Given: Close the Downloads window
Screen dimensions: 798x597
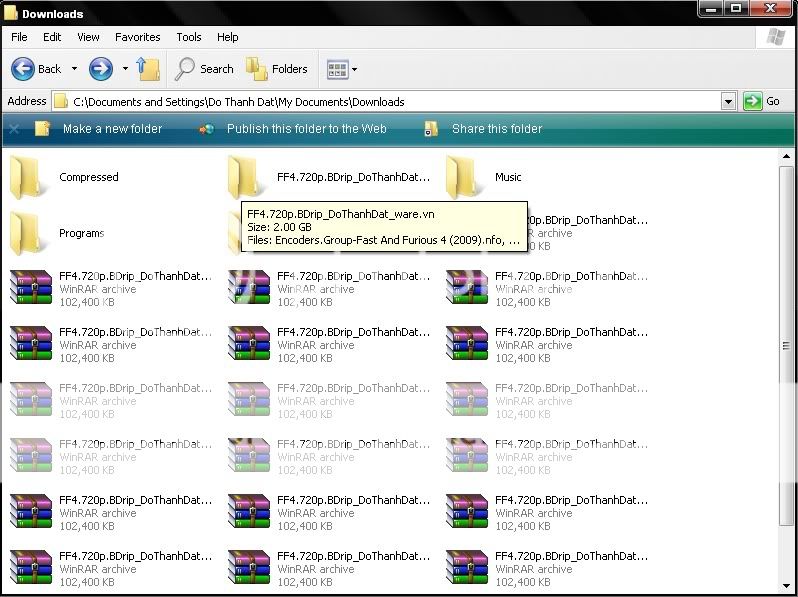Looking at the screenshot, I should click(x=771, y=8).
